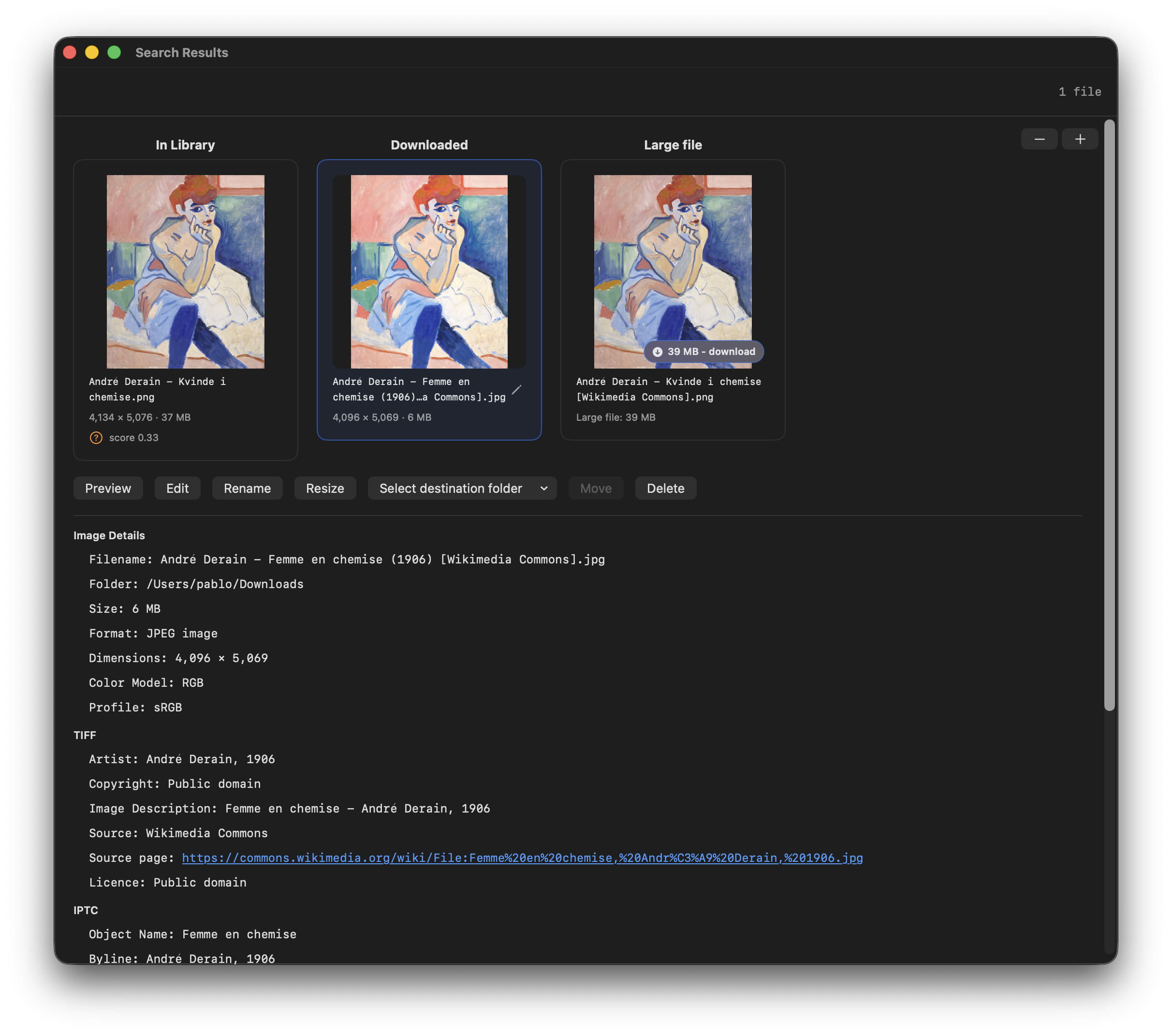Delete the selected downloaded file
Image resolution: width=1172 pixels, height=1036 pixels.
[665, 488]
